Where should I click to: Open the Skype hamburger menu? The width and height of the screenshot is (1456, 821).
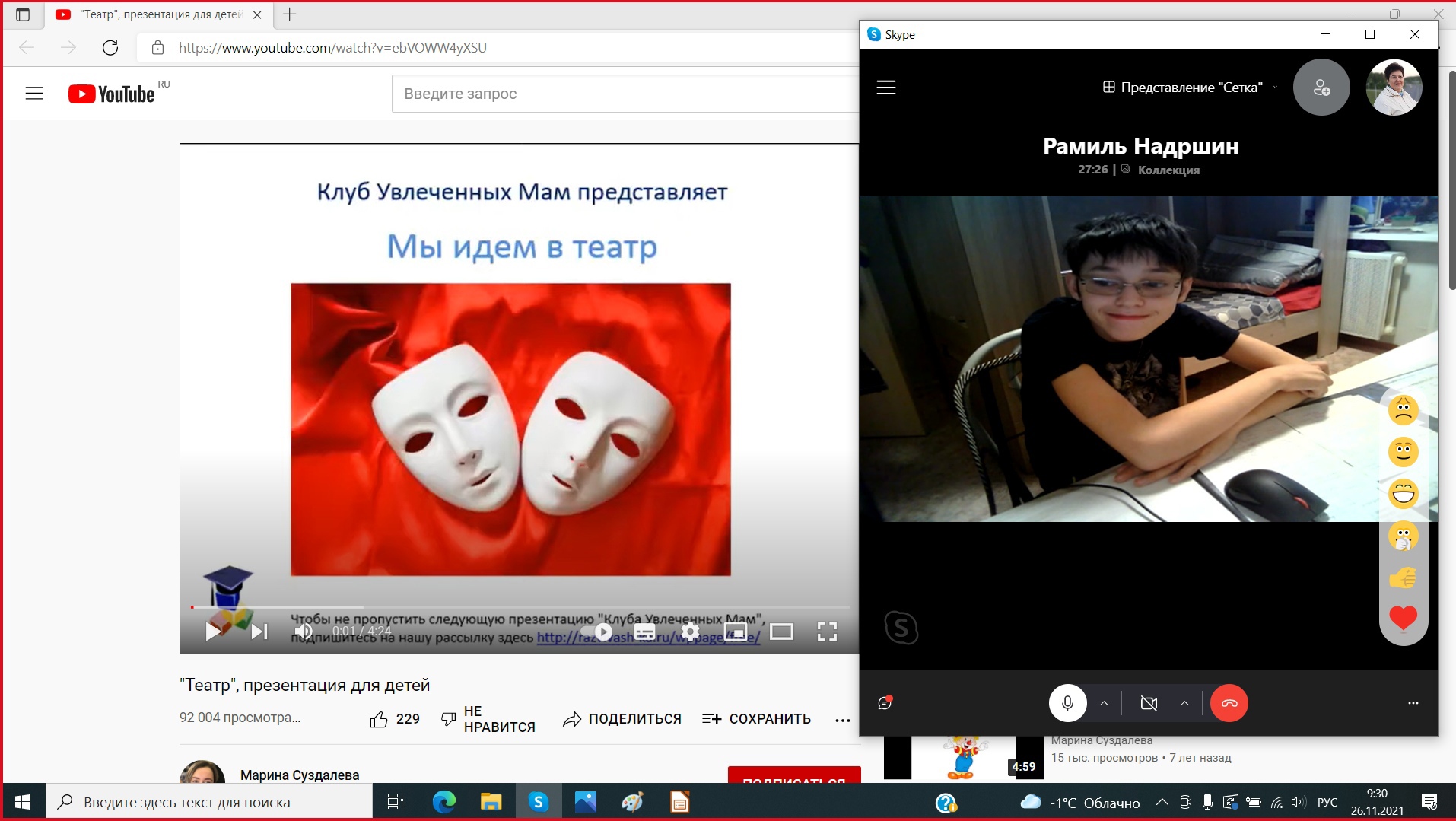[x=886, y=88]
